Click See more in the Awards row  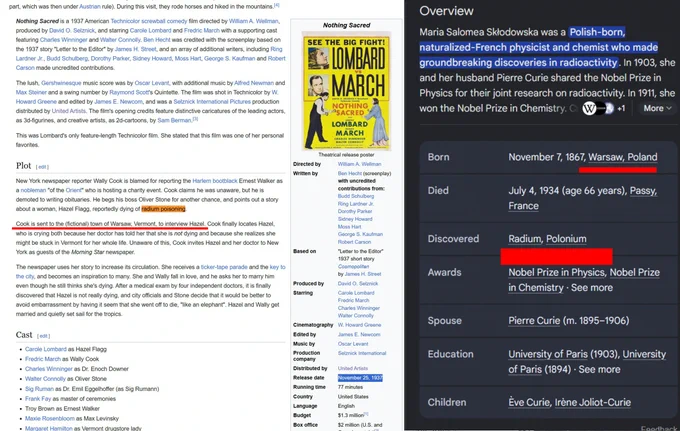click(x=592, y=287)
